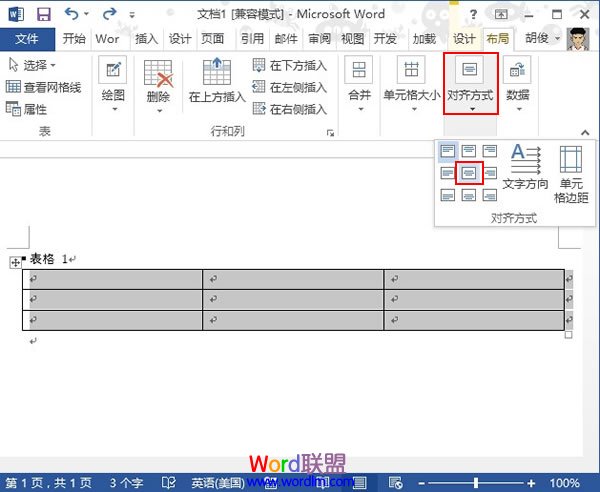Click the Undo arrow icon

pos(72,15)
